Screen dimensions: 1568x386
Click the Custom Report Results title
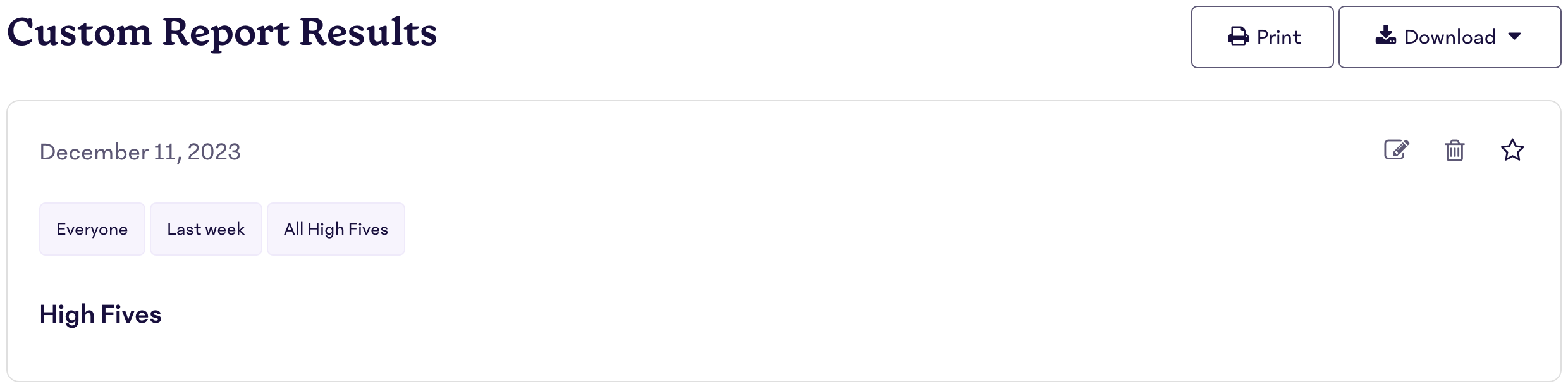(x=222, y=33)
